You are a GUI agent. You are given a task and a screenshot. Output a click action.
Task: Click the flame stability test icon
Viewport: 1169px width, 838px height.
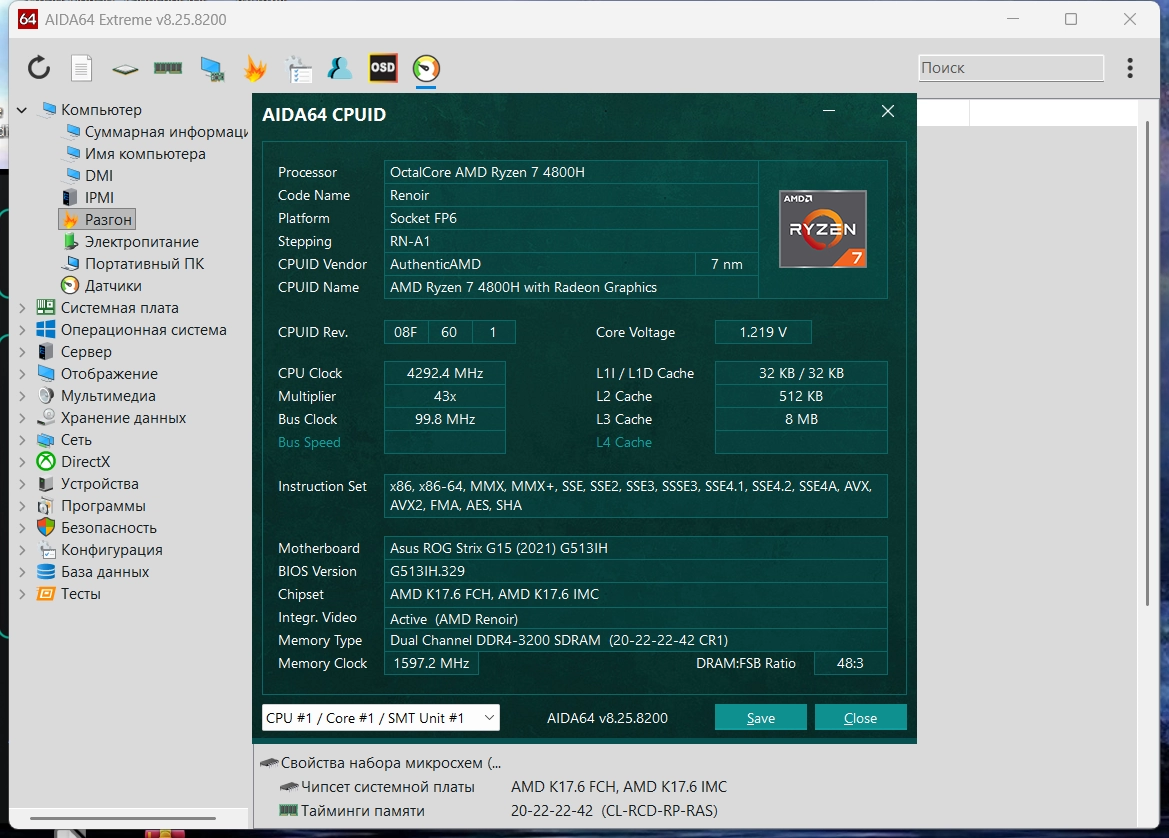255,68
